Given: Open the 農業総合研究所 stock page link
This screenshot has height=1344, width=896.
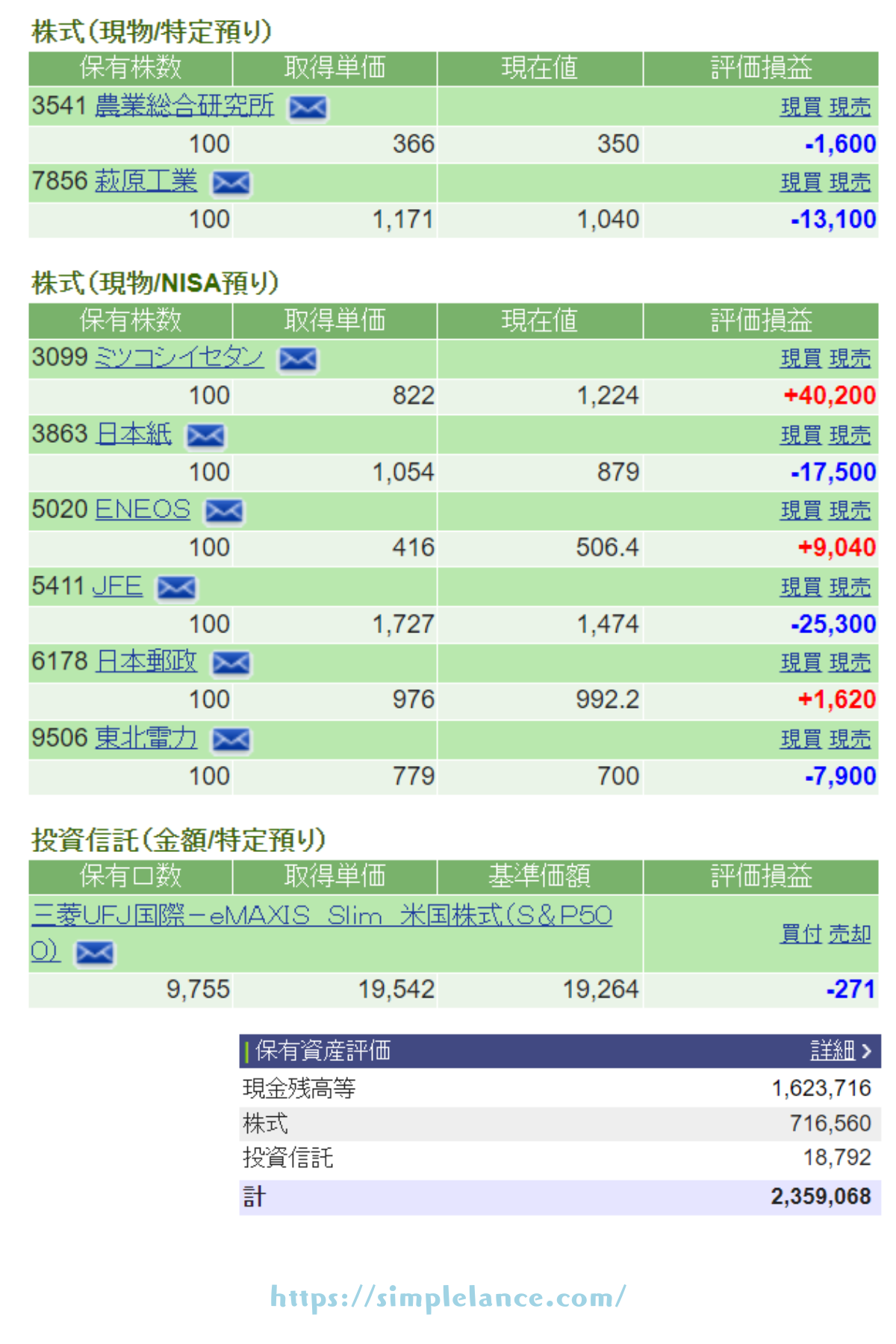Looking at the screenshot, I should pyautogui.click(x=184, y=106).
